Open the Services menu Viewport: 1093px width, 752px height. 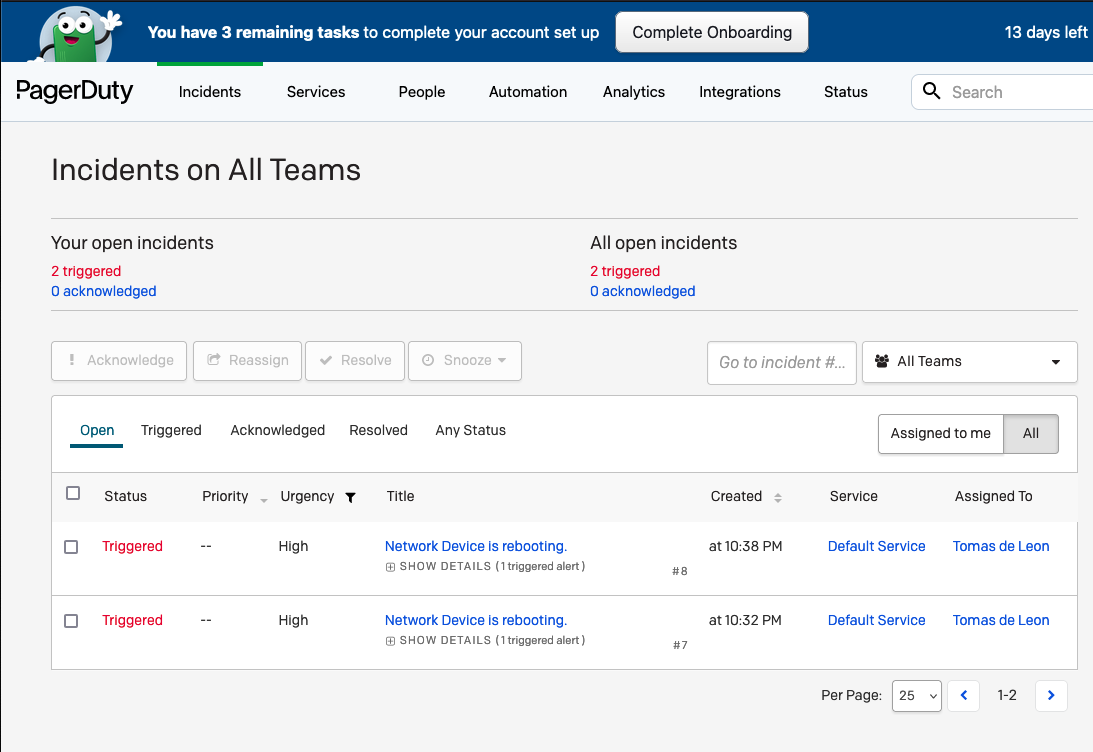tap(316, 92)
